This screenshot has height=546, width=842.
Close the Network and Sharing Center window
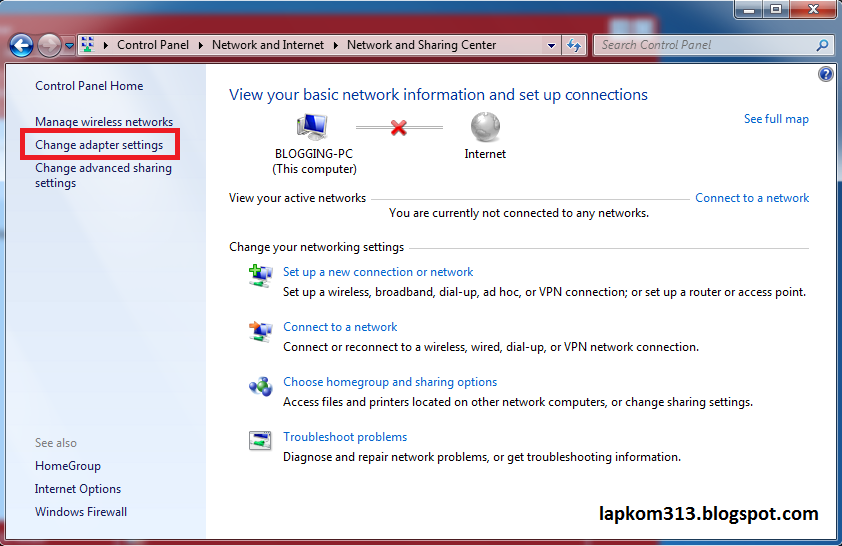(x=813, y=9)
